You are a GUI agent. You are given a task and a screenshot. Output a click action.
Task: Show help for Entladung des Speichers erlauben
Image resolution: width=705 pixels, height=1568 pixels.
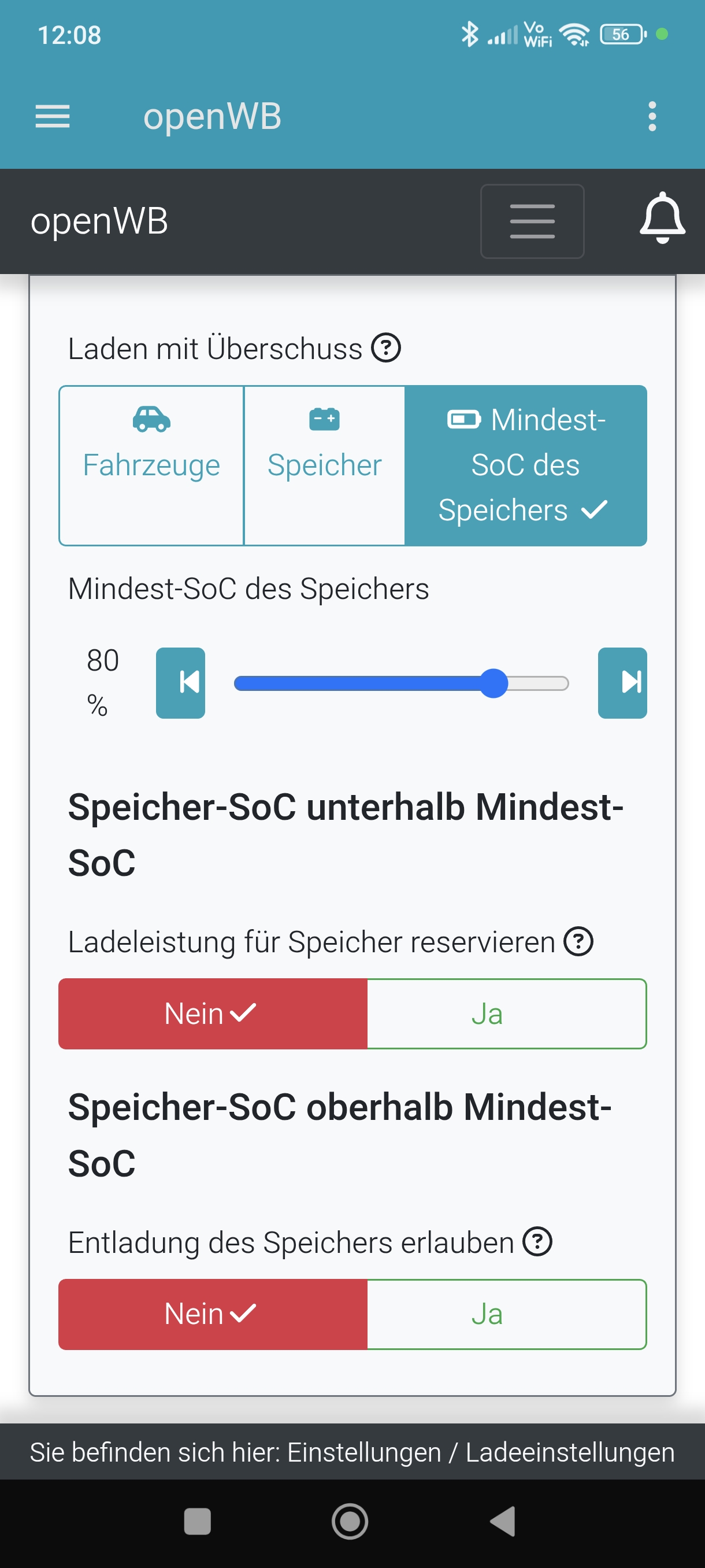[537, 1242]
